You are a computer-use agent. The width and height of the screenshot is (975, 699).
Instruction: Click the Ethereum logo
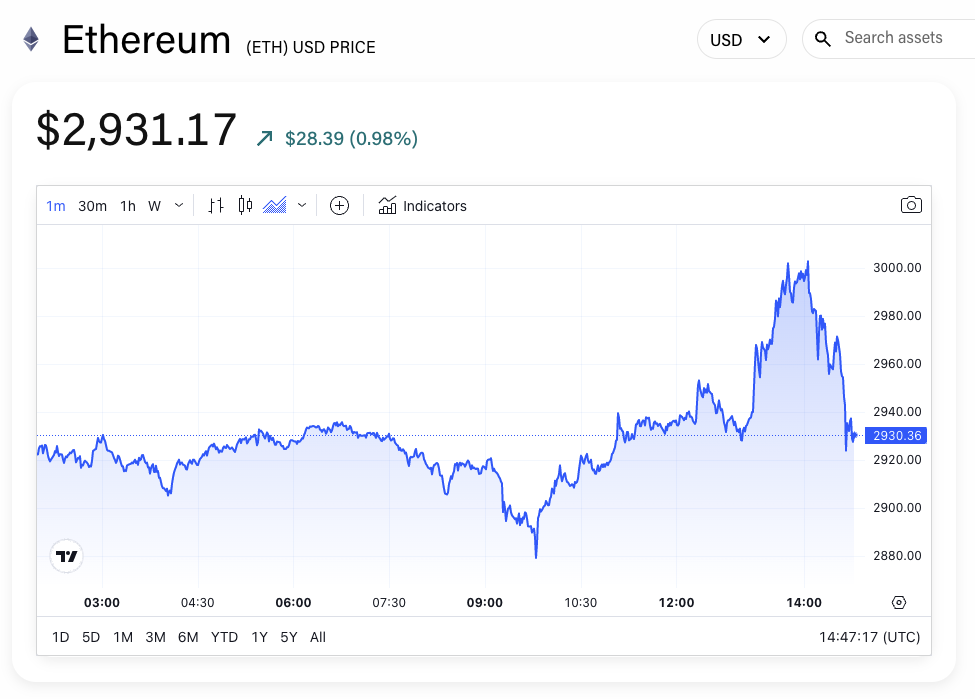(x=30, y=38)
